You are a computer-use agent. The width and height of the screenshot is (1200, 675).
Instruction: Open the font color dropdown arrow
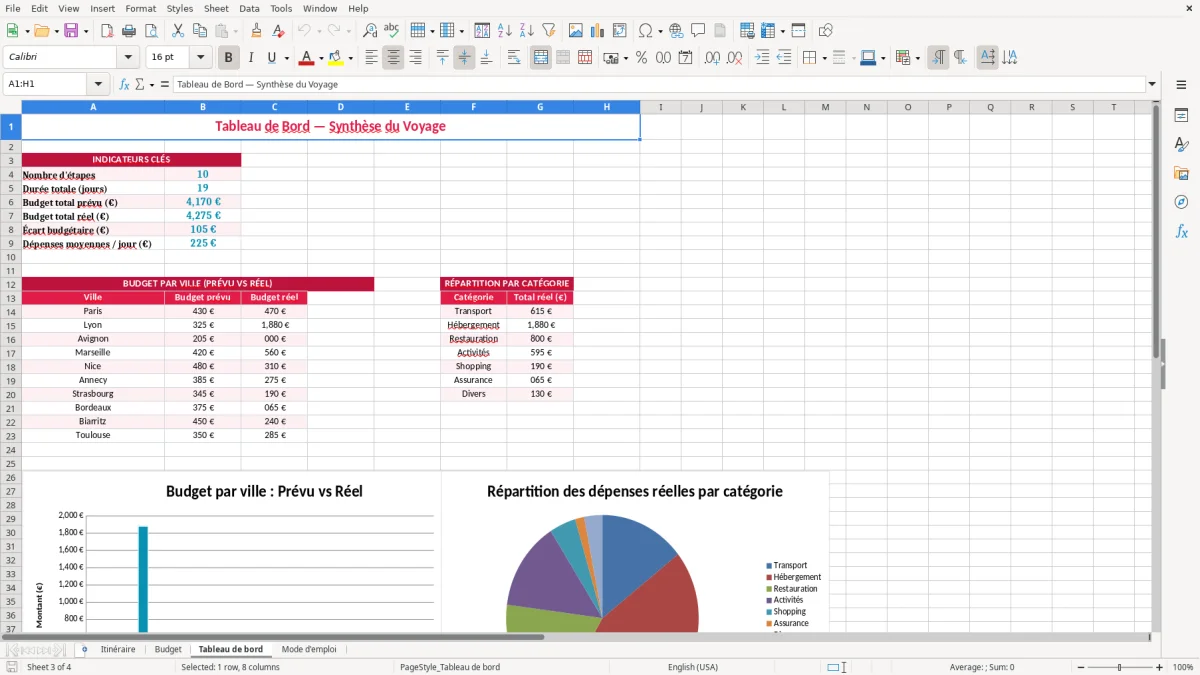[x=321, y=58]
